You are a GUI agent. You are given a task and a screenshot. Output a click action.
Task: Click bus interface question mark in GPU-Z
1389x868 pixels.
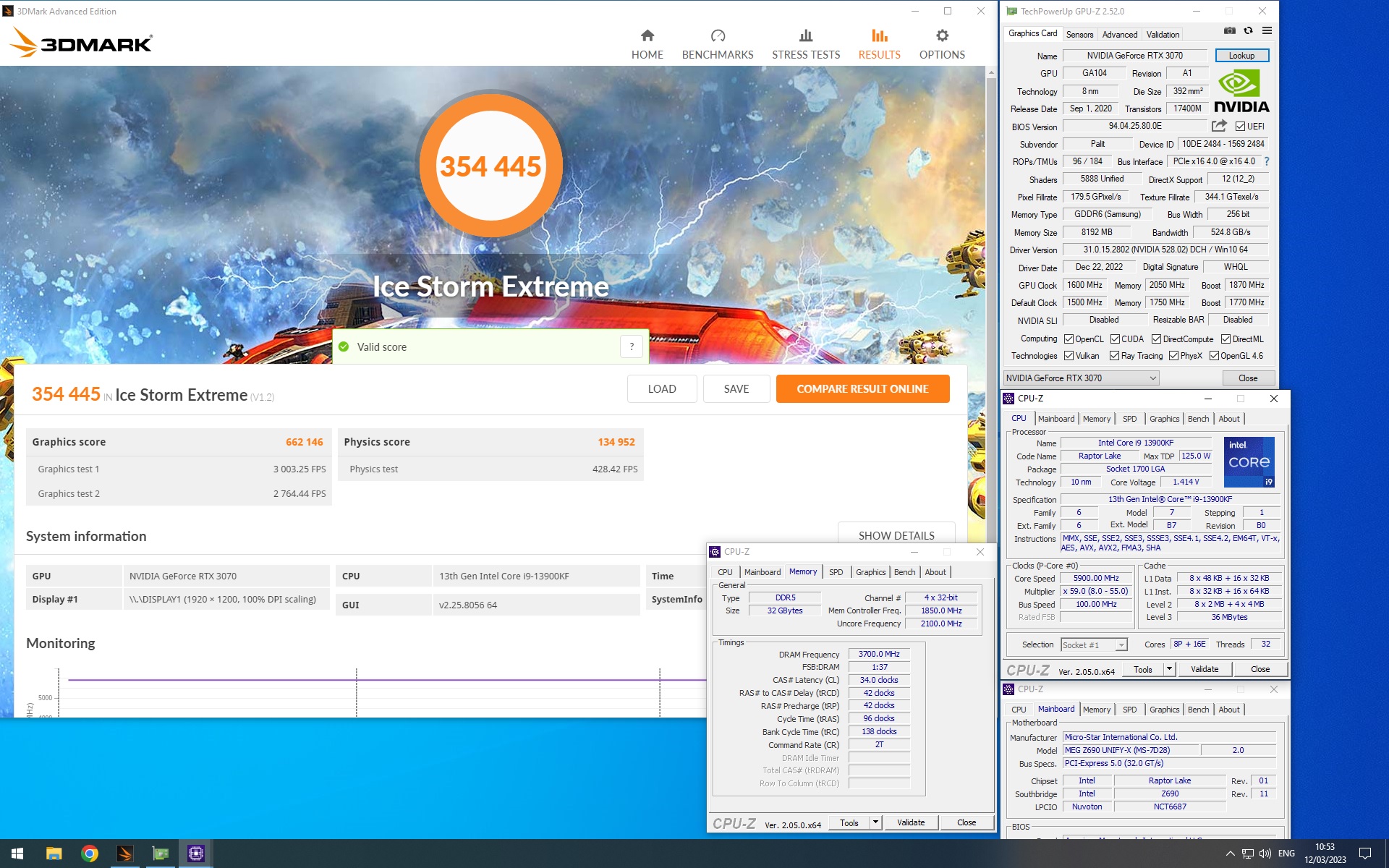coord(1267,161)
